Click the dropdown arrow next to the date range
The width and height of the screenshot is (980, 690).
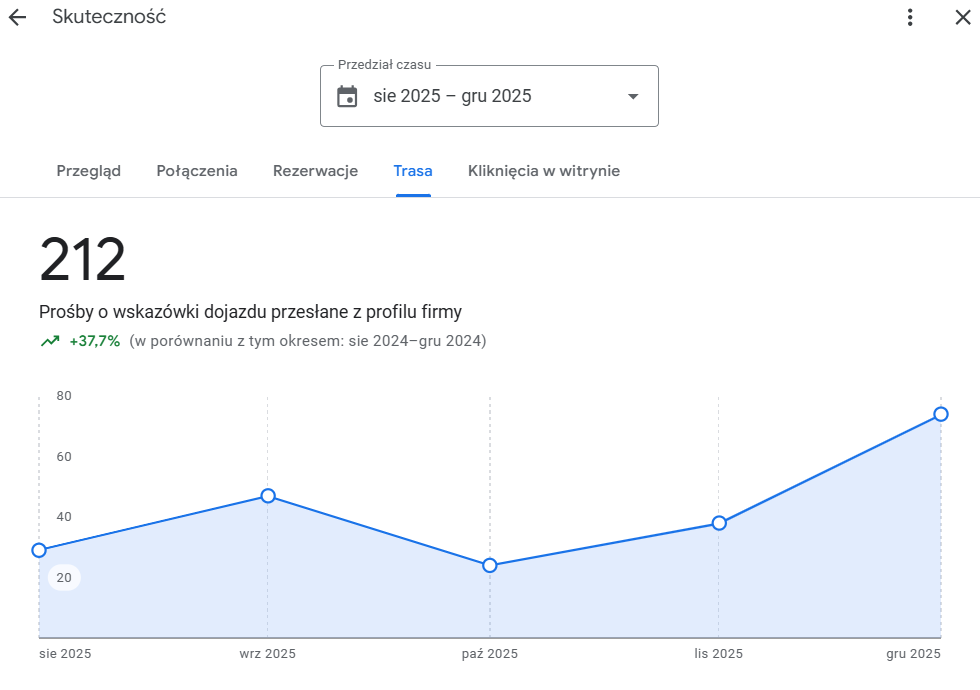[x=632, y=96]
